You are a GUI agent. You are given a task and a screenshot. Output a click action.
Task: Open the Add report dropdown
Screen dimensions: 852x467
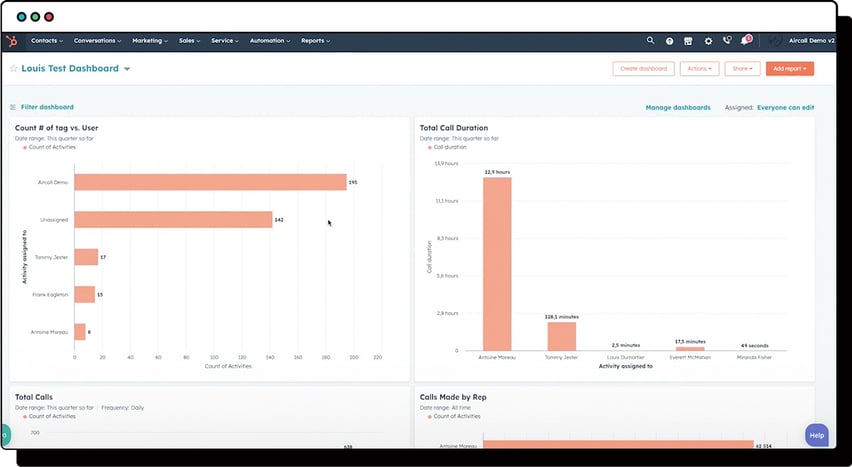790,69
